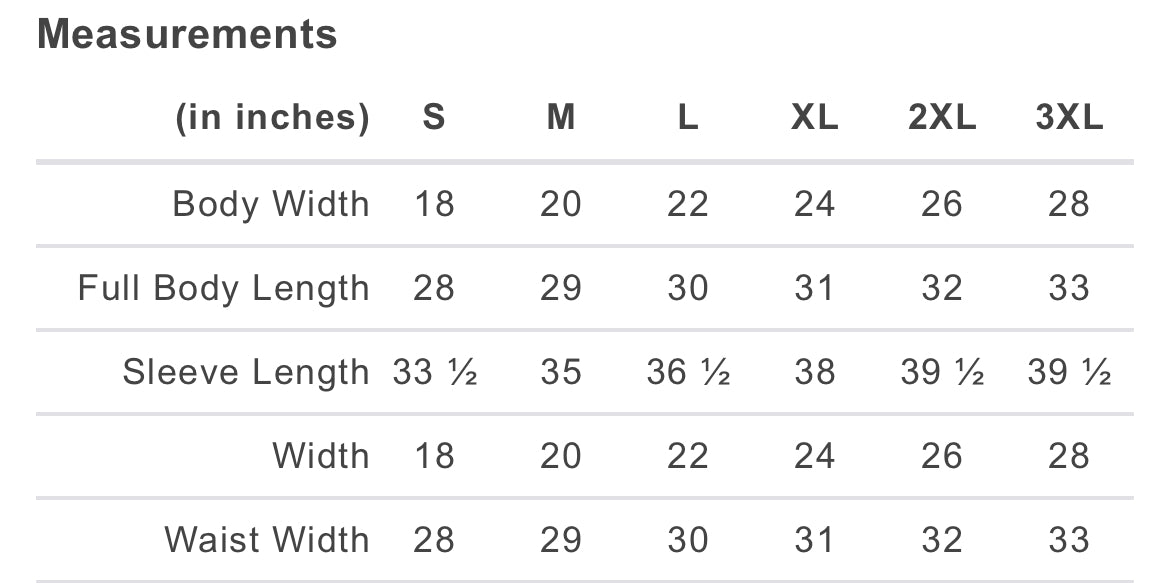Click the Waist Width value for 2XL
This screenshot has height=588, width=1170.
pyautogui.click(x=942, y=540)
